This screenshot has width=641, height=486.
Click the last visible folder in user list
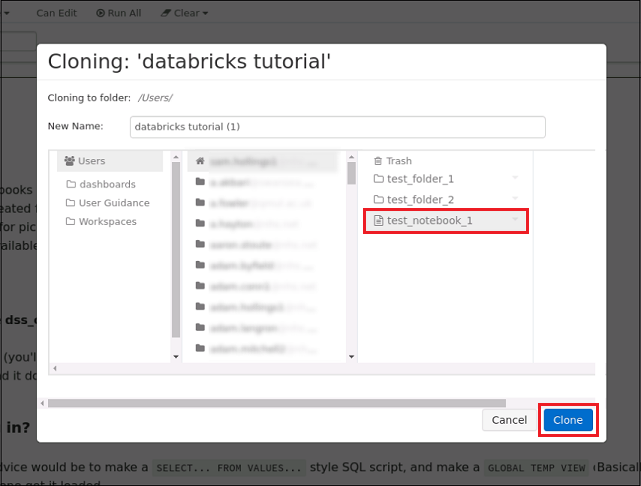[254, 348]
